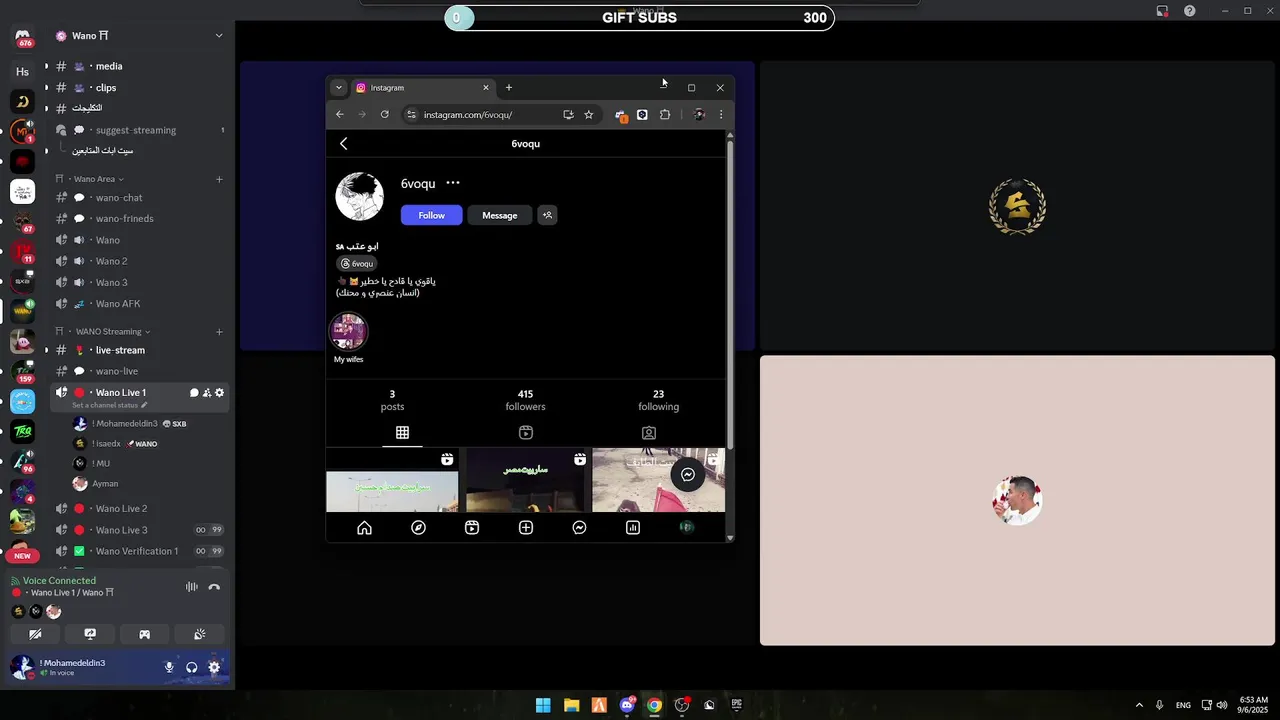Open Messenger in Instagram bottom navigation

[579, 528]
